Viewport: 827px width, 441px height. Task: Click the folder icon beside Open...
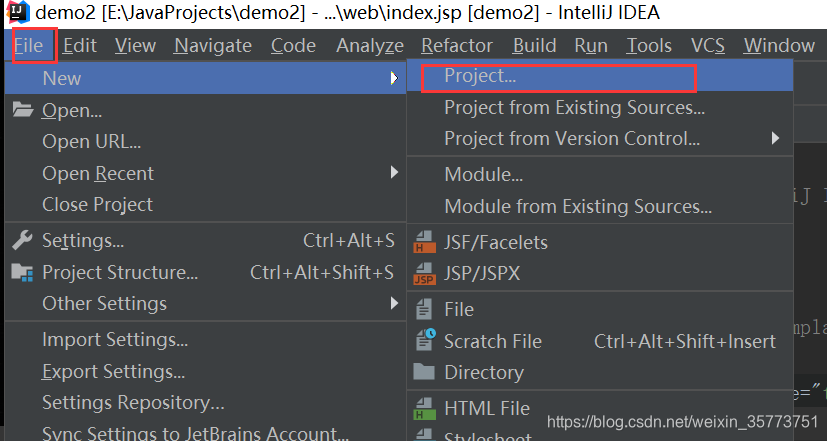[23, 110]
